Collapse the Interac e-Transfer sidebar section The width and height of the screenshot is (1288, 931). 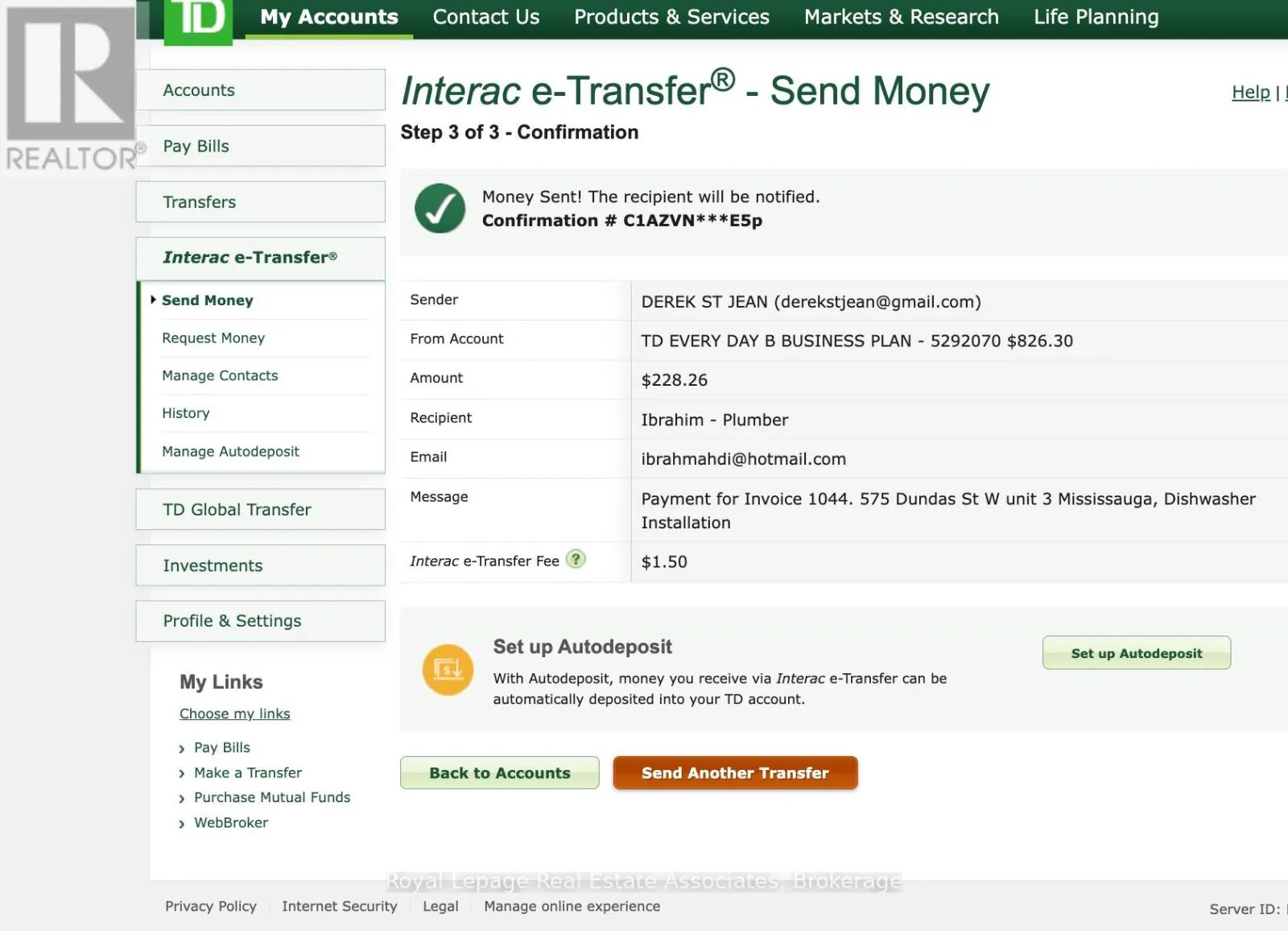pos(261,258)
